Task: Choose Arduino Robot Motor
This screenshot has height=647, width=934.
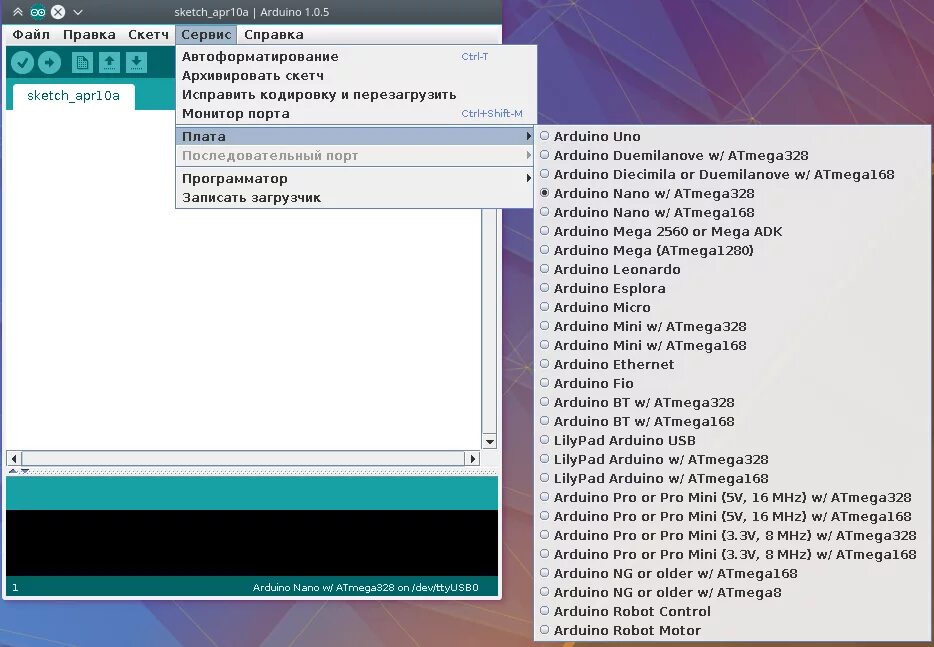Action: 732,631
